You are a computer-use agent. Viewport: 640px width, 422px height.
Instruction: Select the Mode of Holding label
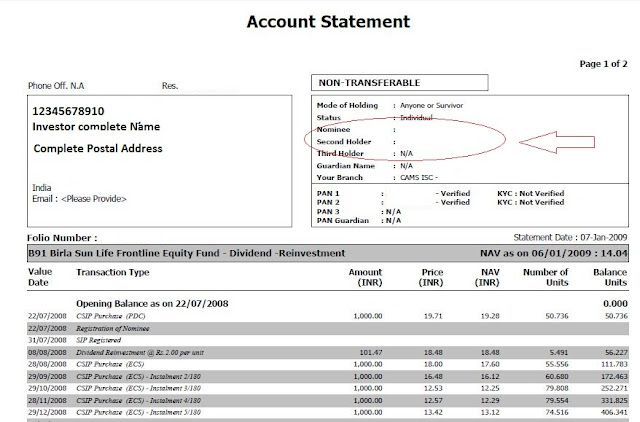[347, 105]
